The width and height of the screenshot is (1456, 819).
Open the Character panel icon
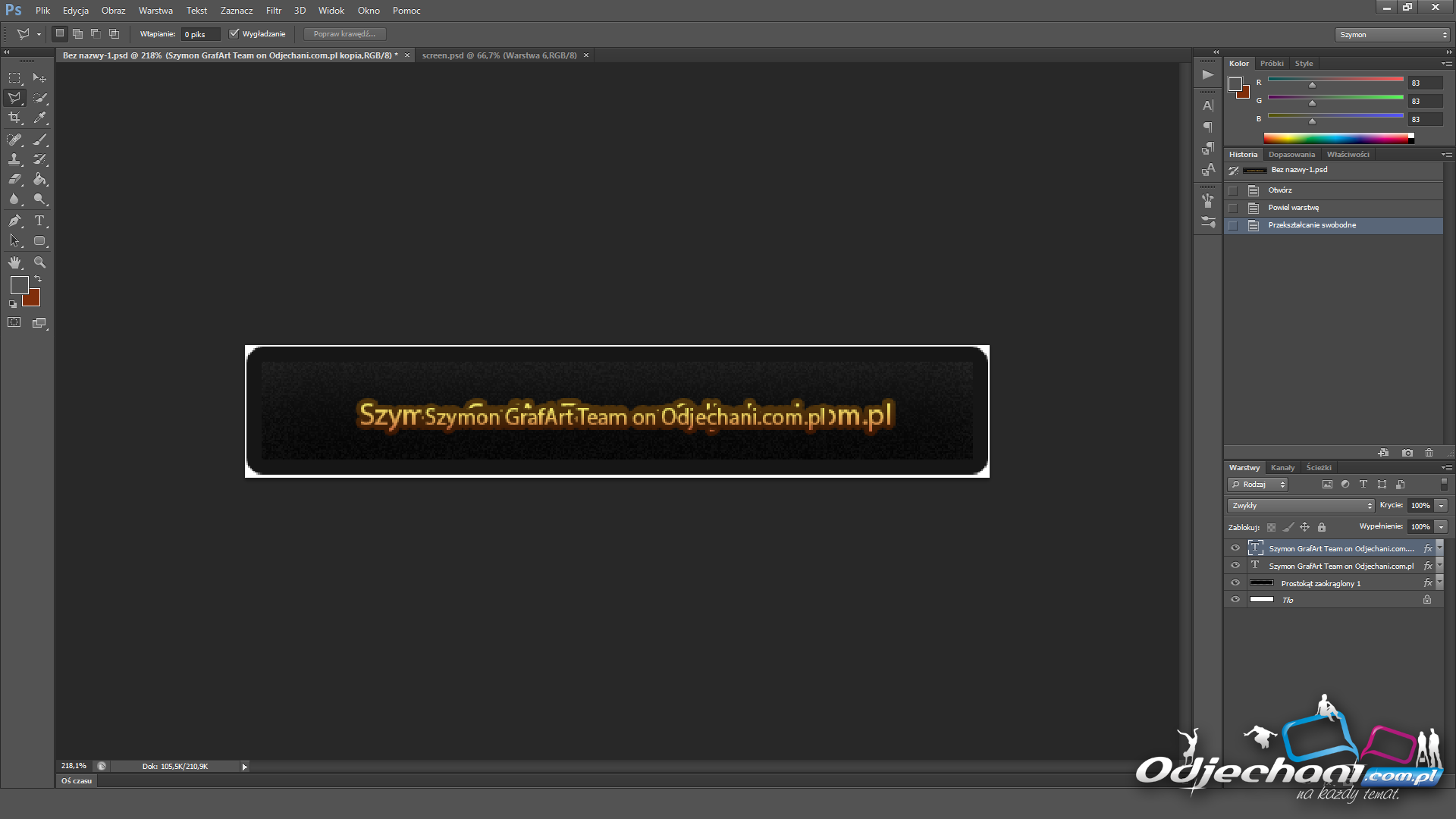1208,106
